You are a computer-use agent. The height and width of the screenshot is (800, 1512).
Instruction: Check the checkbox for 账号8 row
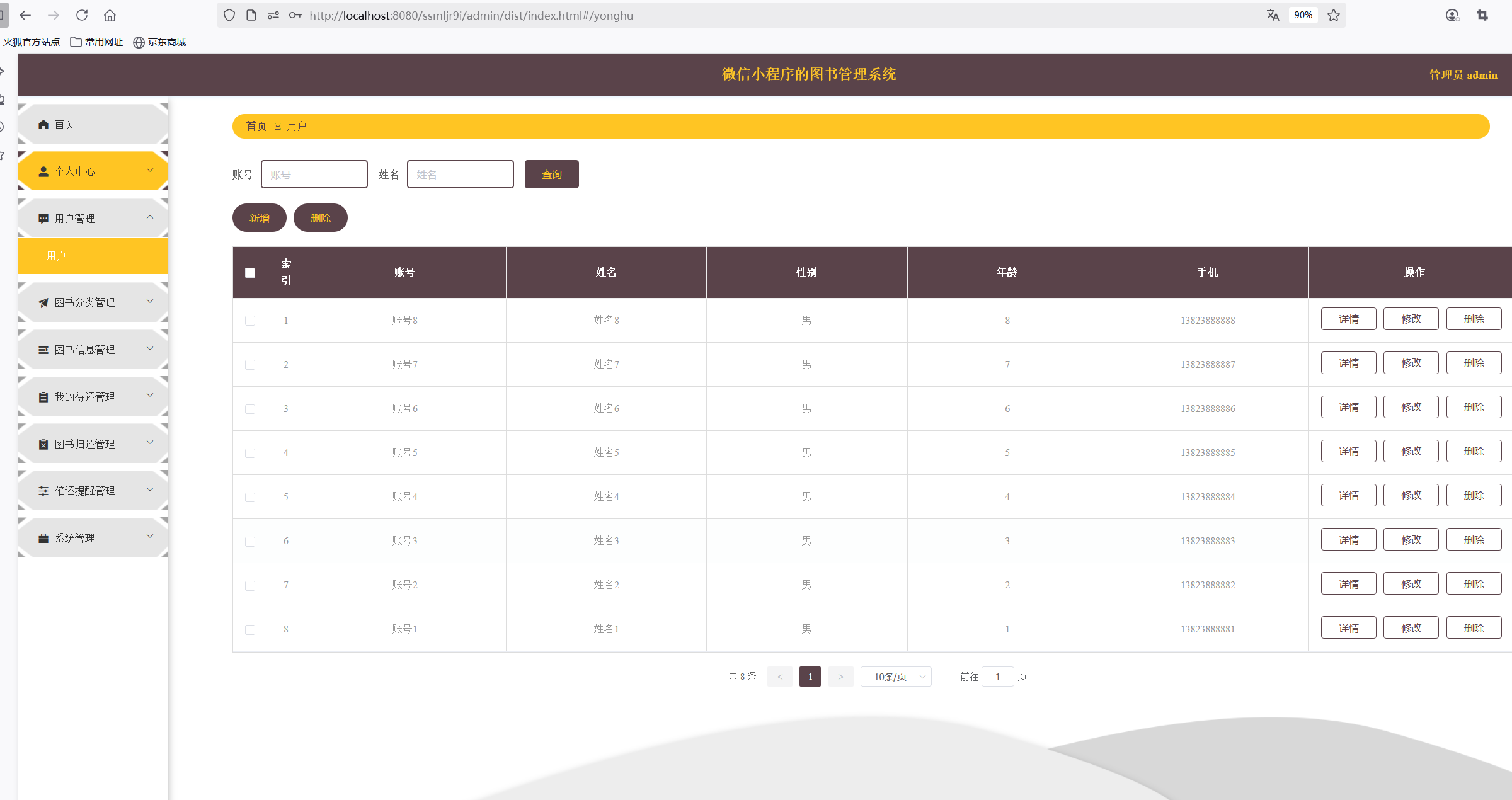point(249,320)
